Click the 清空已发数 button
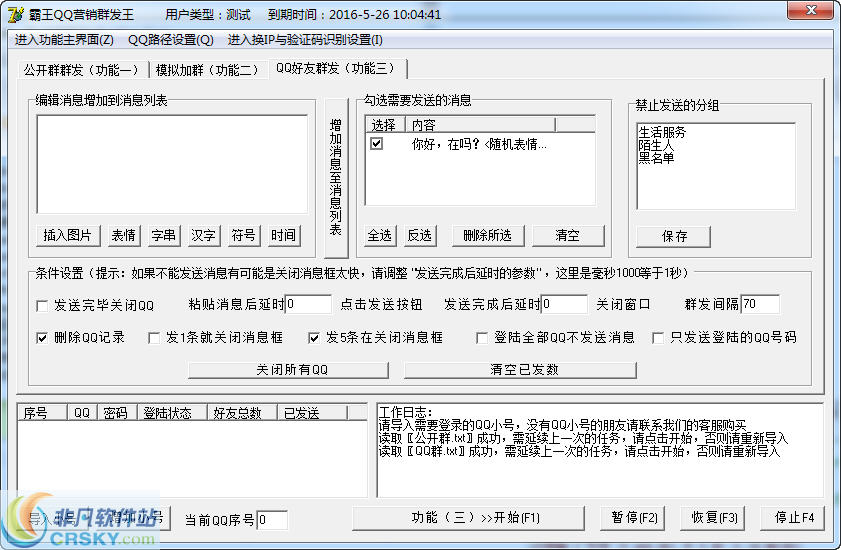The width and height of the screenshot is (841, 550). coord(520,370)
